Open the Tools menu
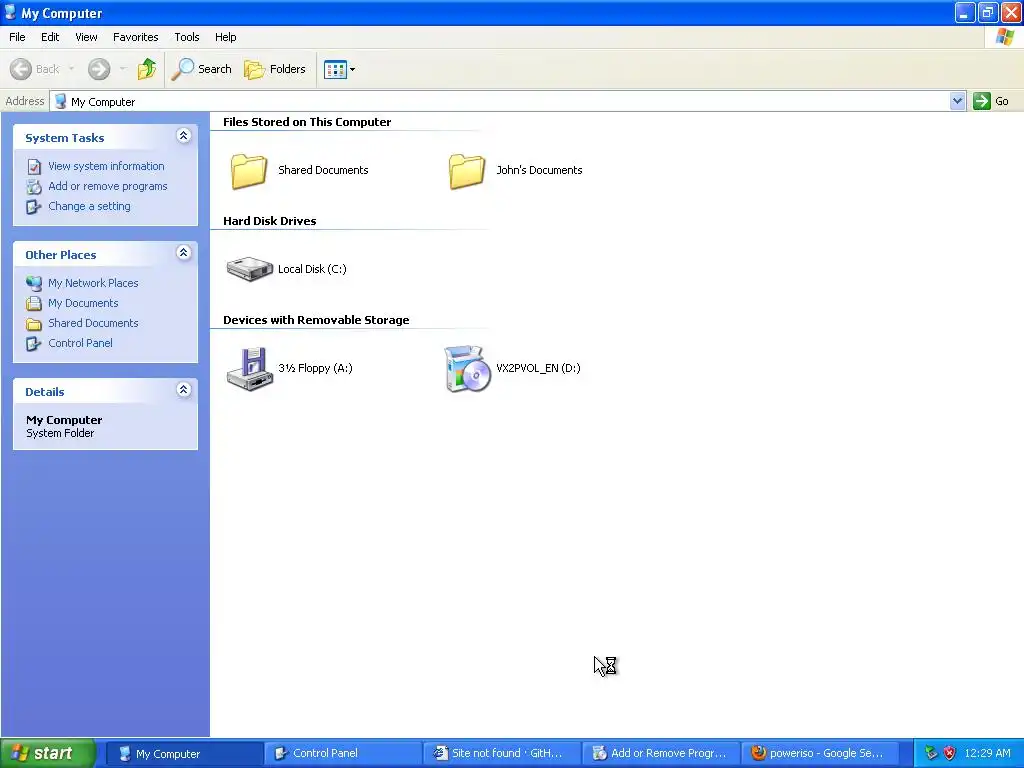 tap(187, 37)
